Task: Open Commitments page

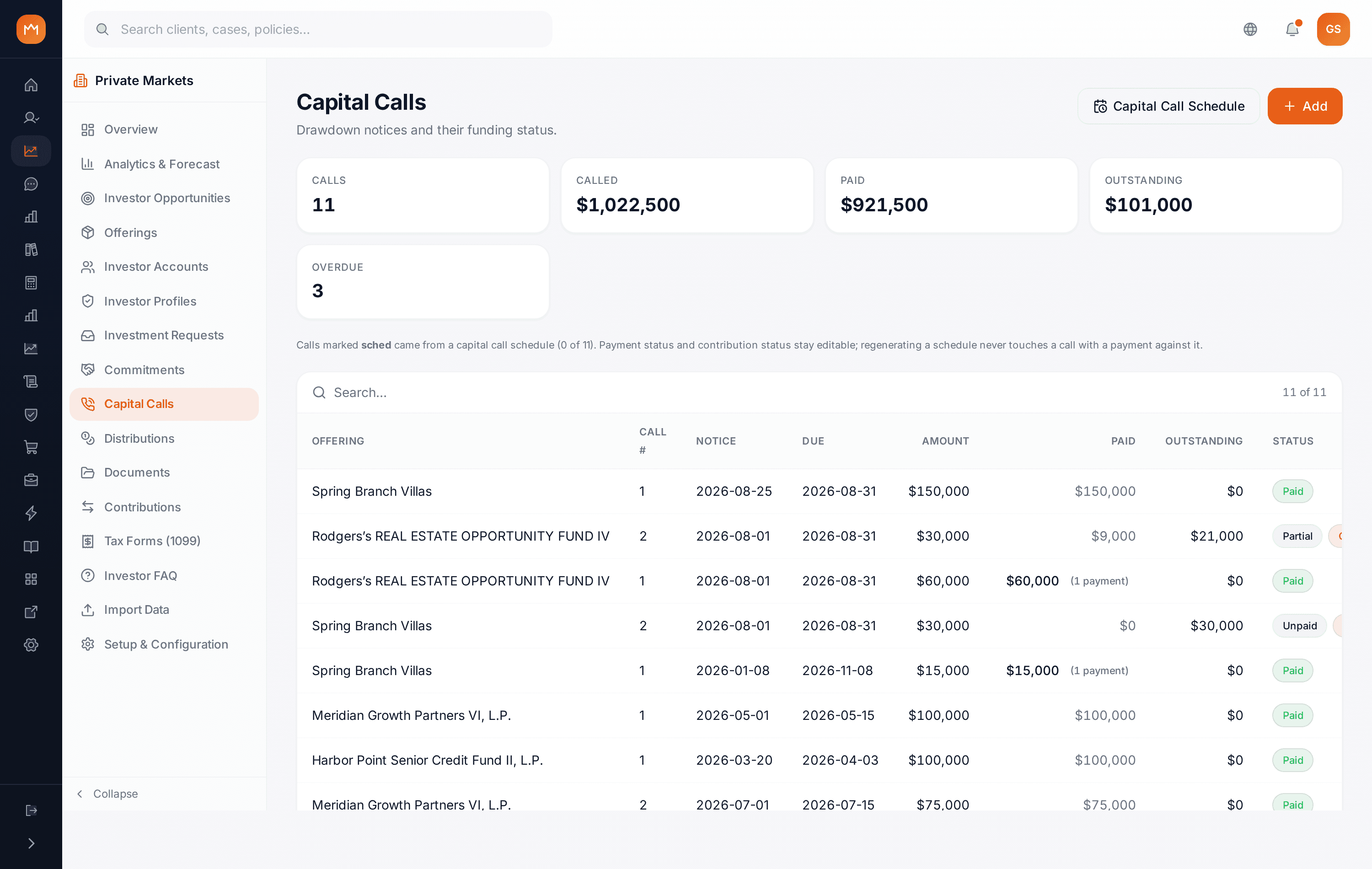Action: pyautogui.click(x=164, y=370)
